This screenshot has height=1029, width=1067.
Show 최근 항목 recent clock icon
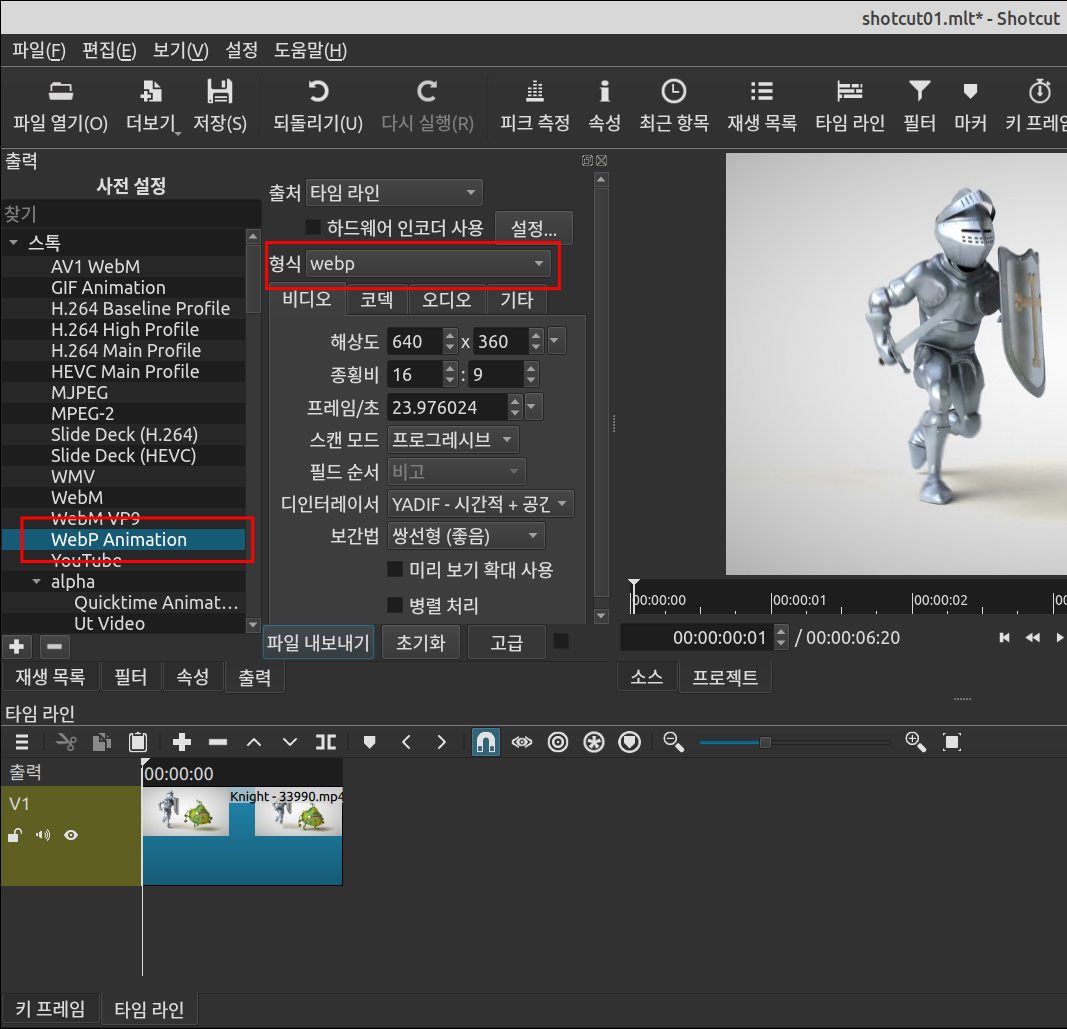[674, 106]
